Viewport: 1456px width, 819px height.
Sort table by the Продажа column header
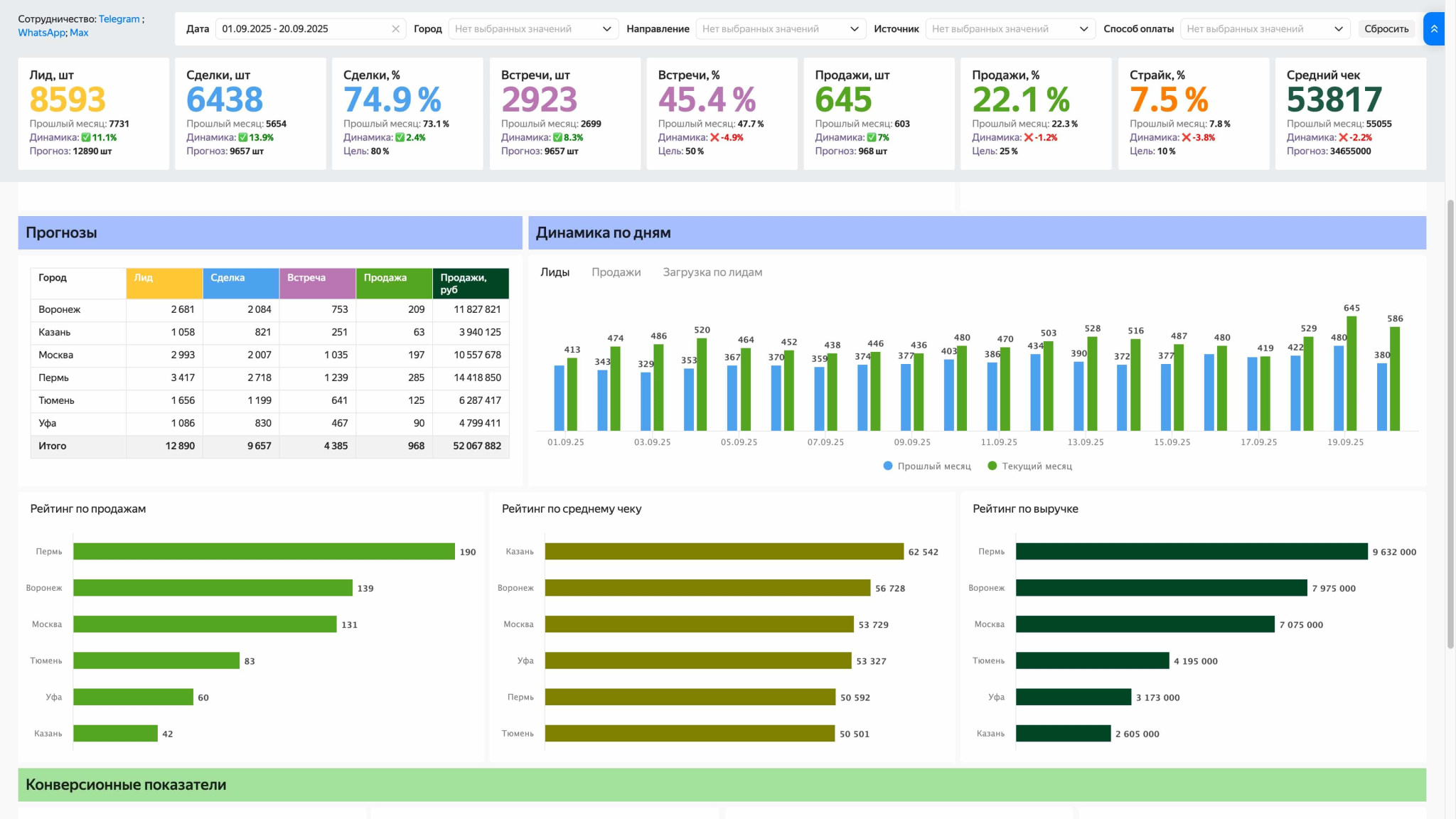pyautogui.click(x=395, y=284)
